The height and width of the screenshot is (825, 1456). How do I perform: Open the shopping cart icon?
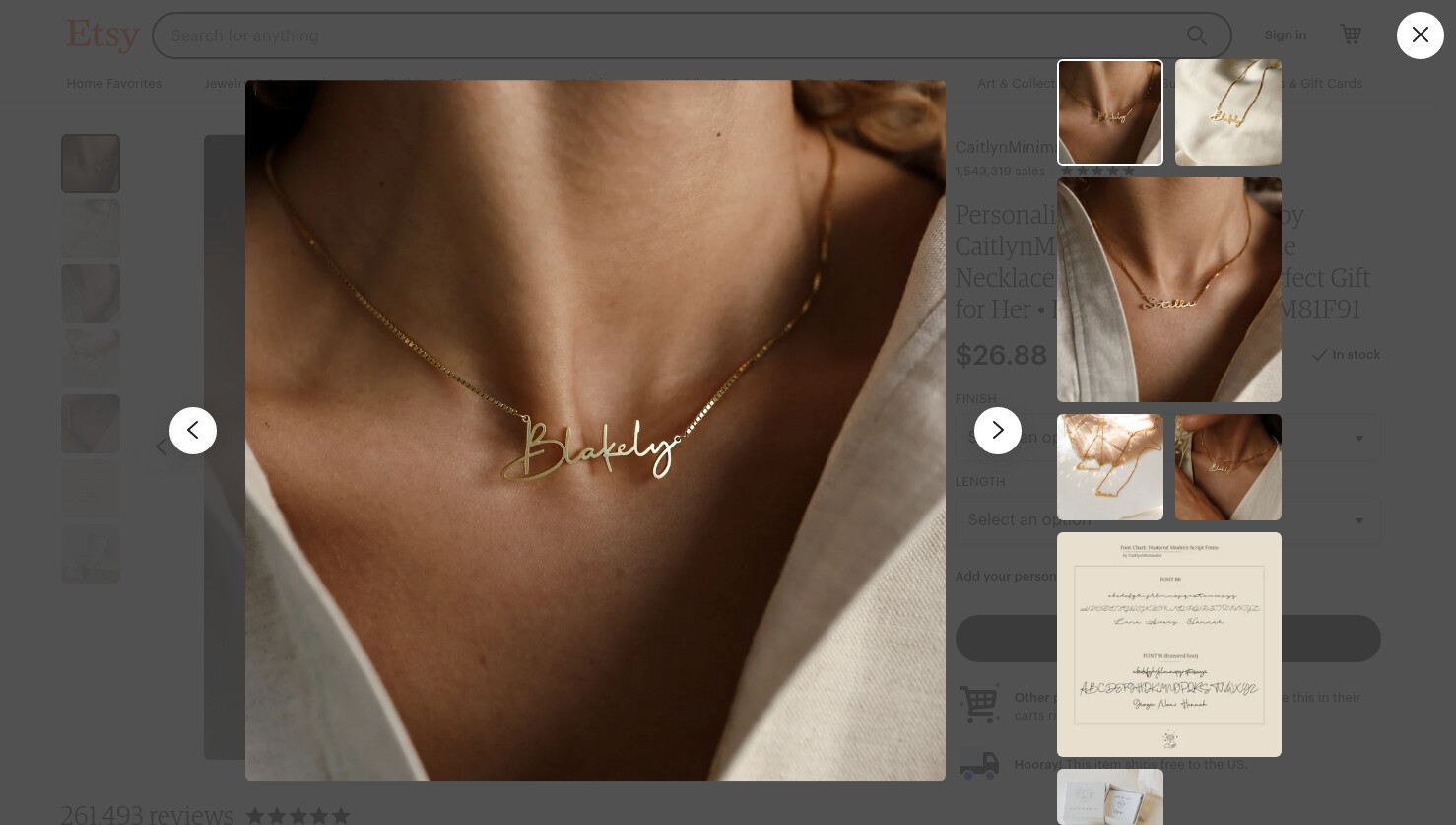click(x=1351, y=34)
